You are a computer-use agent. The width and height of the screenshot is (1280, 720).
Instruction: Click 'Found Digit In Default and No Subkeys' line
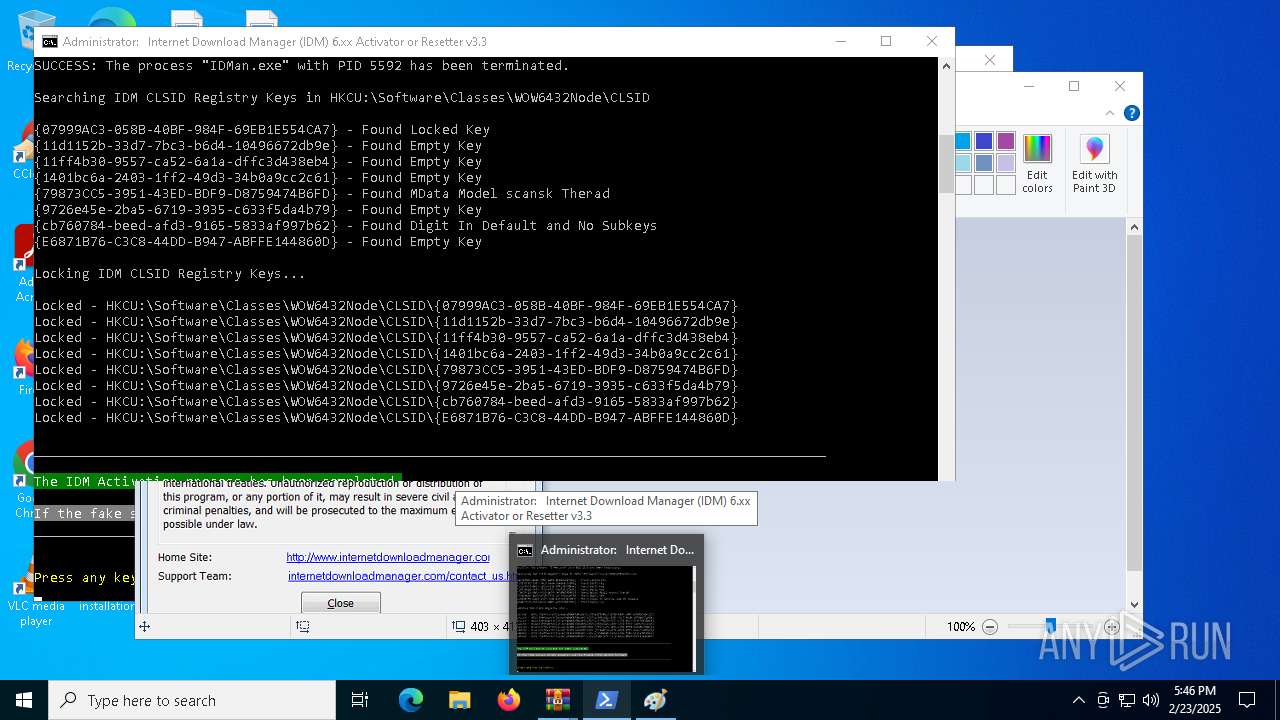click(346, 225)
